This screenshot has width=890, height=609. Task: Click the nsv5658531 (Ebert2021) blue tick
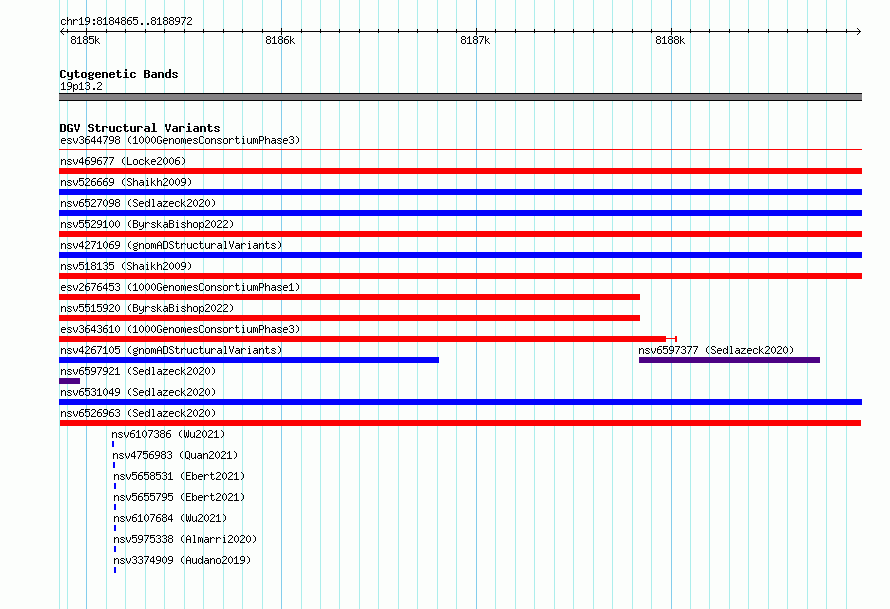tap(115, 486)
